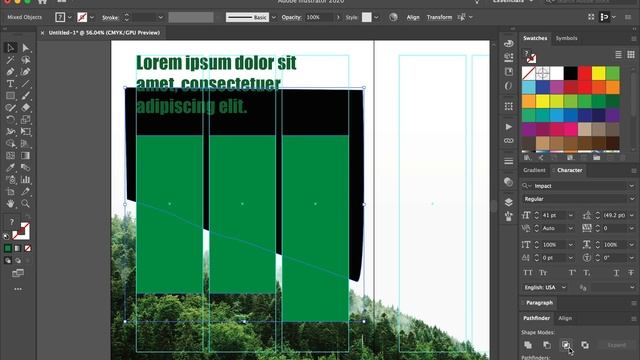Click the Opacity 100% value field

coord(319,17)
